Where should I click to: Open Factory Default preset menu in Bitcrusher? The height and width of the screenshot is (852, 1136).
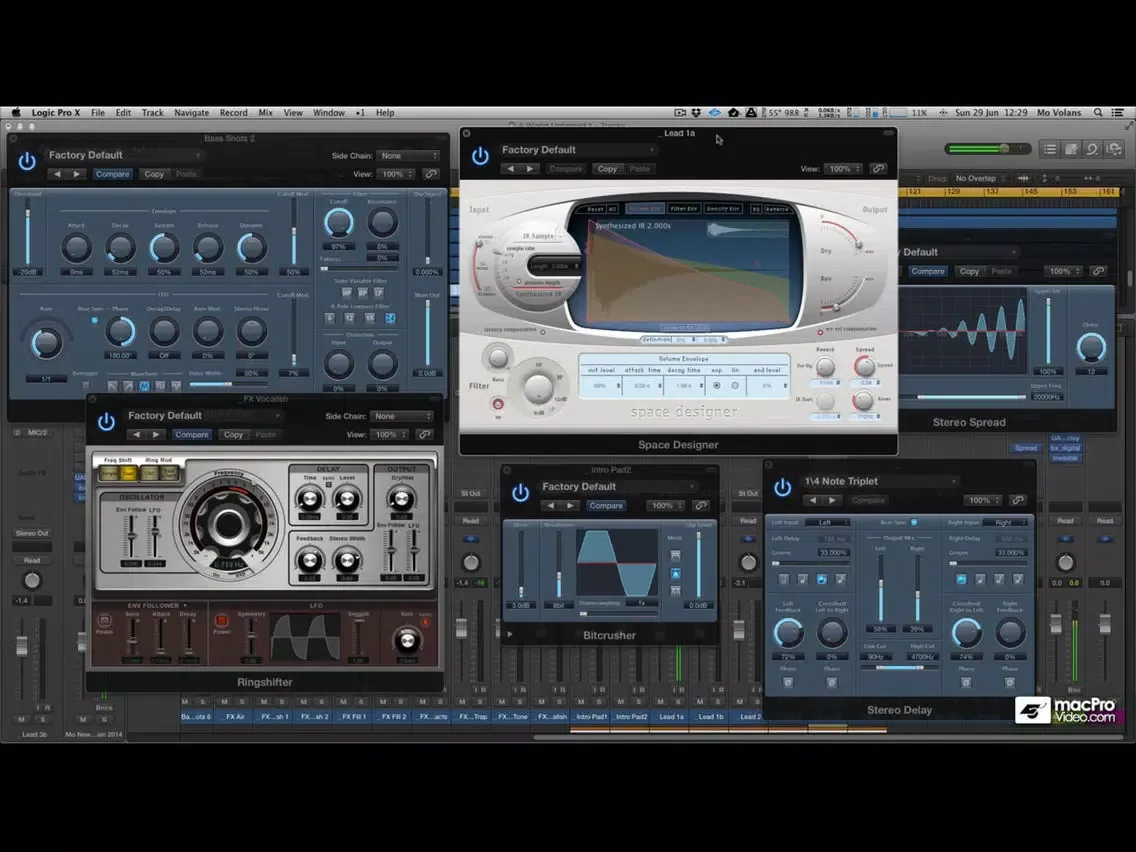pos(618,487)
